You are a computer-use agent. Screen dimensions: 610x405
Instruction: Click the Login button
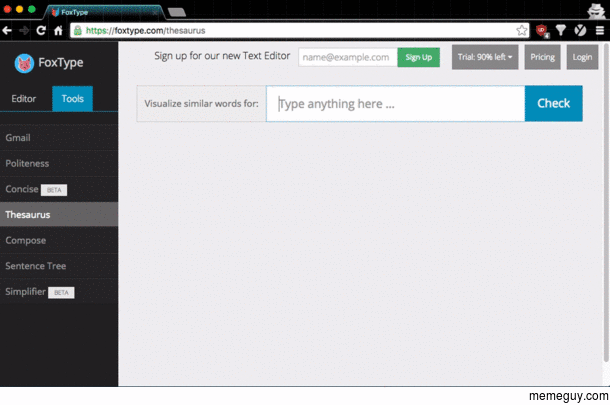click(582, 57)
